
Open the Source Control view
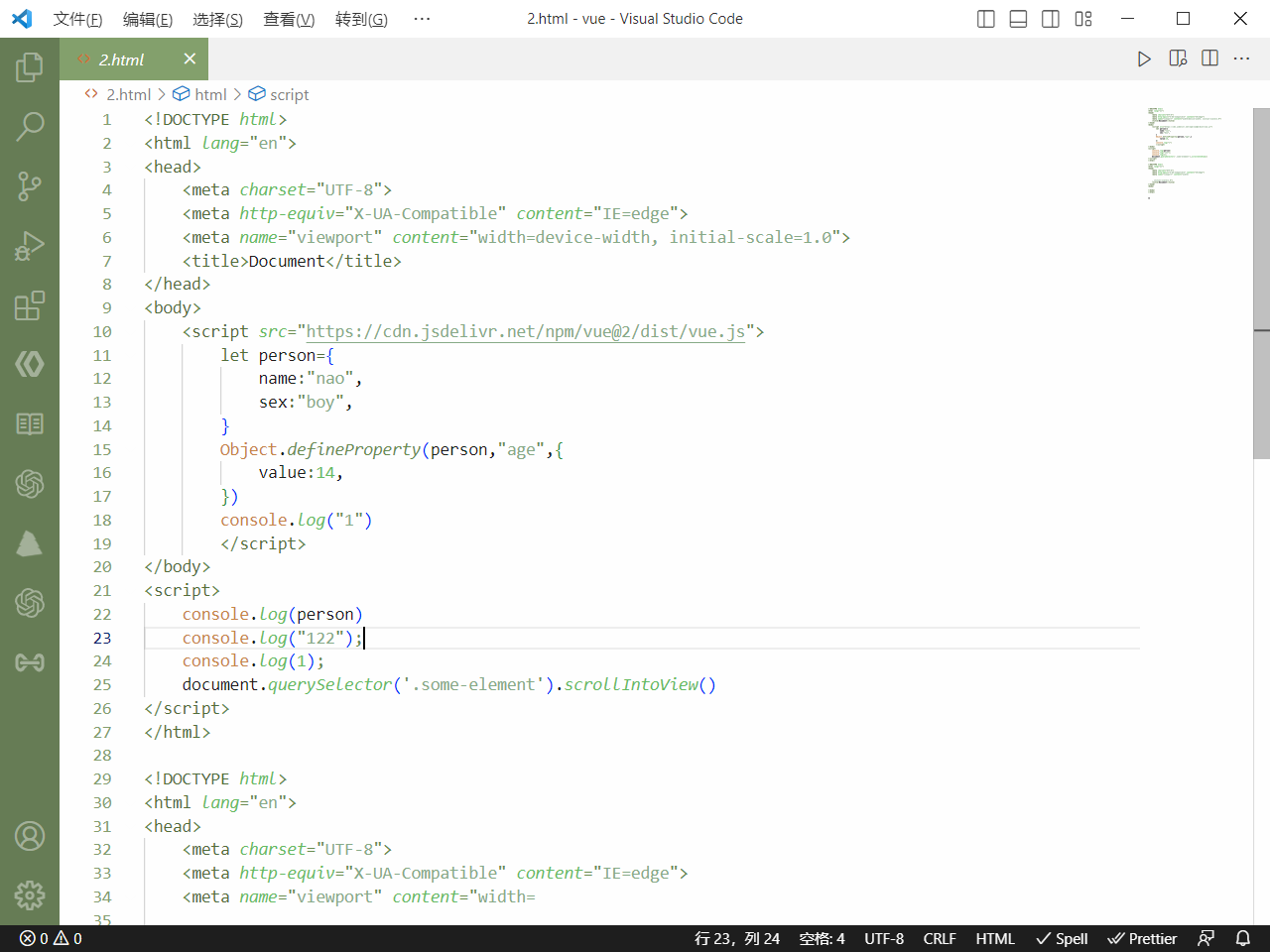click(x=30, y=186)
